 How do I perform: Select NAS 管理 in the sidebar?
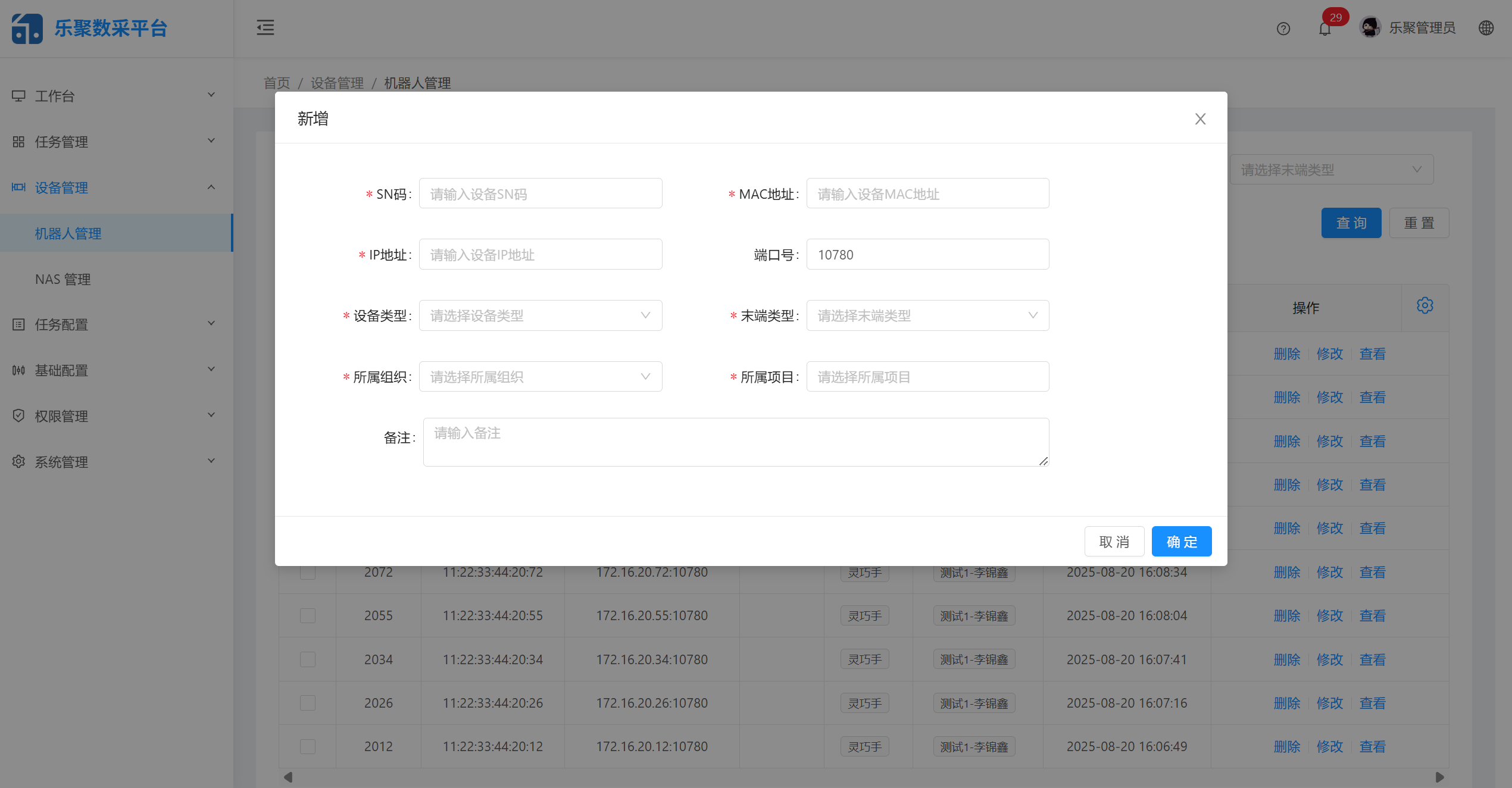63,279
